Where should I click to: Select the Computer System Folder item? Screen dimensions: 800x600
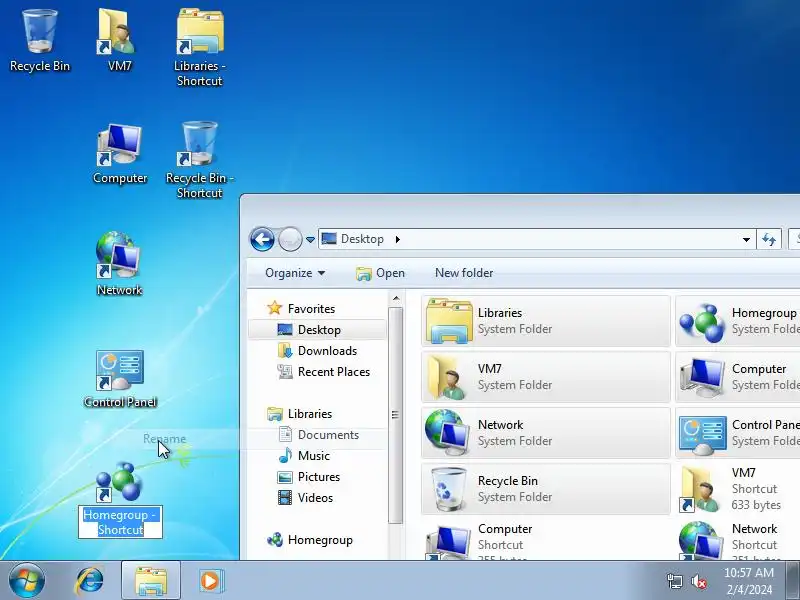click(x=738, y=377)
